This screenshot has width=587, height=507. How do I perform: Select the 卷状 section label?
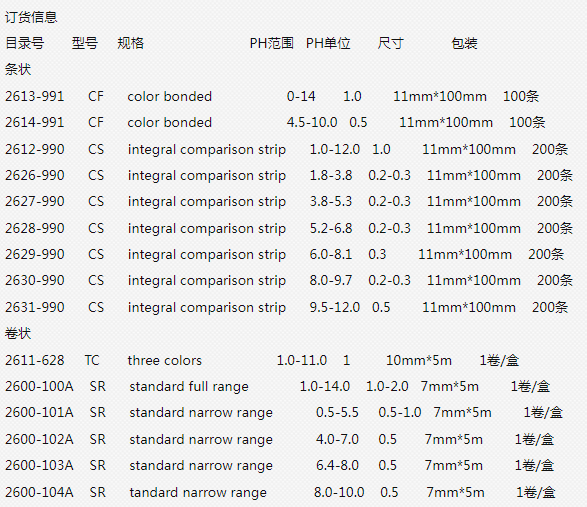[x=18, y=333]
